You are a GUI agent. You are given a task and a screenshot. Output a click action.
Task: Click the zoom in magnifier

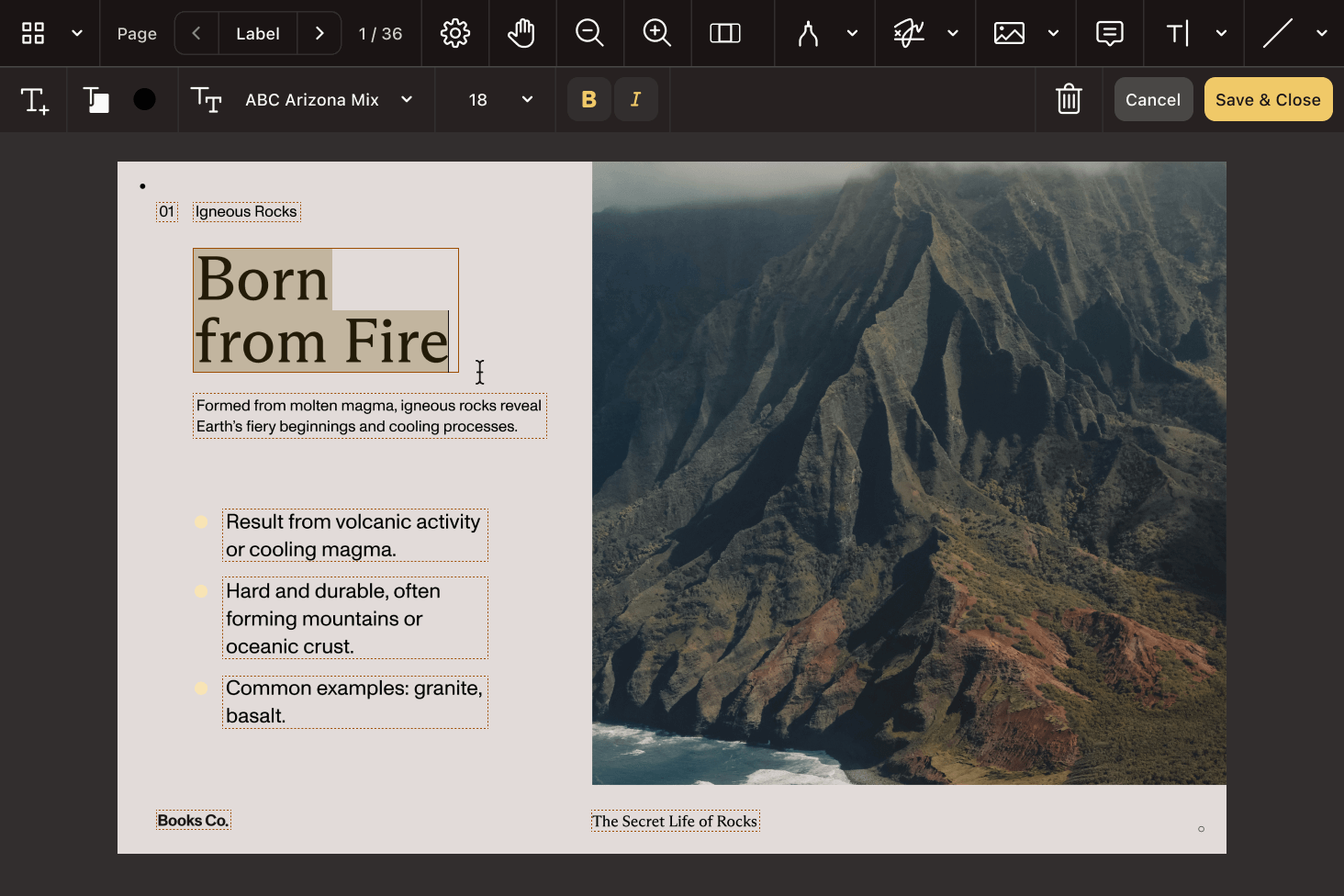point(657,34)
